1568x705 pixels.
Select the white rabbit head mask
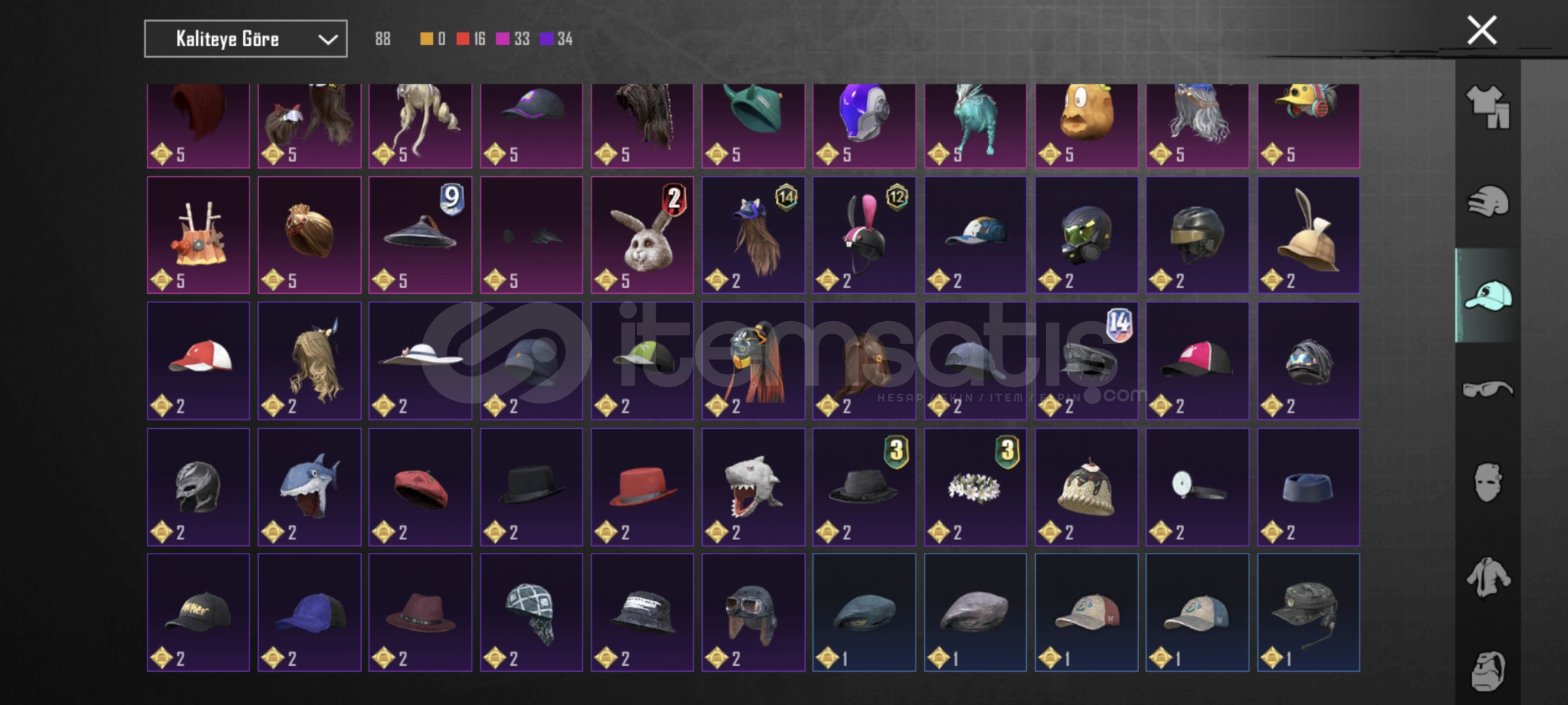(643, 235)
